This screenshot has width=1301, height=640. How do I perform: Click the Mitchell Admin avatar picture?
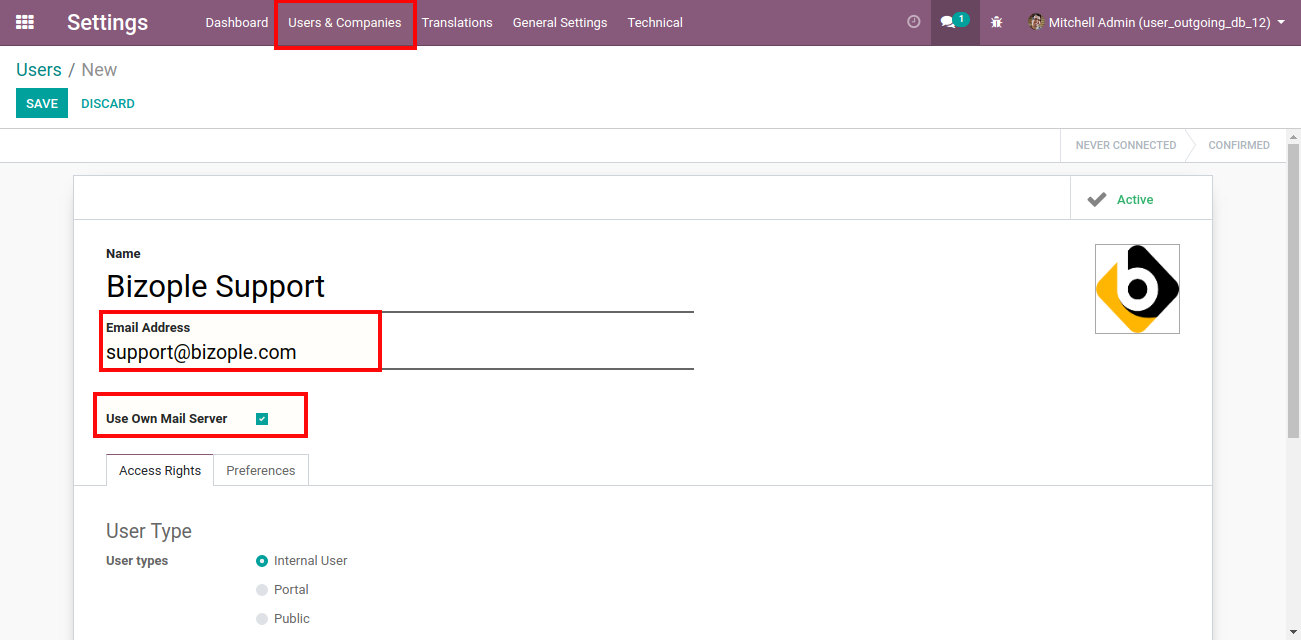[1036, 22]
